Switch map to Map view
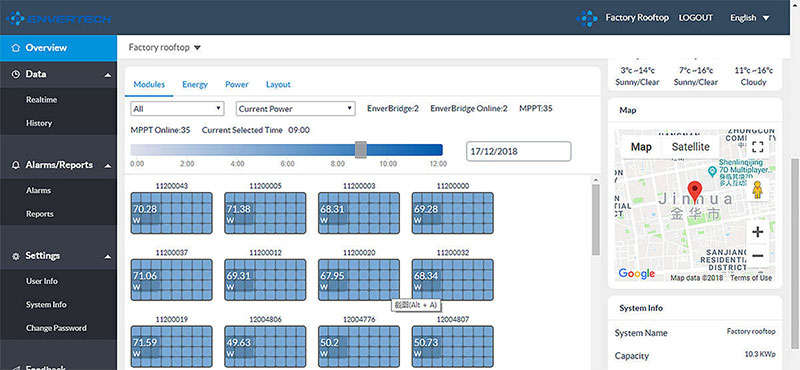Screen dimensions: 800x370 tap(641, 147)
